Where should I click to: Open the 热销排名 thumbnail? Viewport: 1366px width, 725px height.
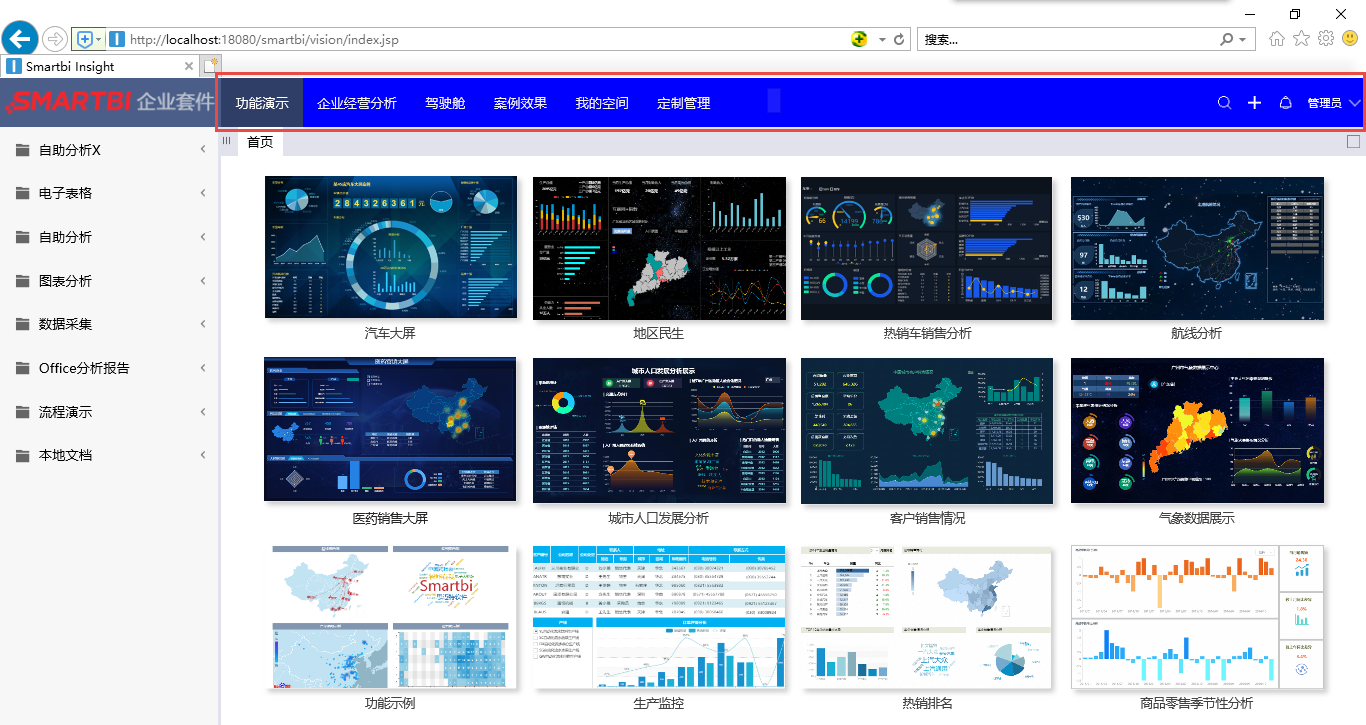tap(927, 617)
